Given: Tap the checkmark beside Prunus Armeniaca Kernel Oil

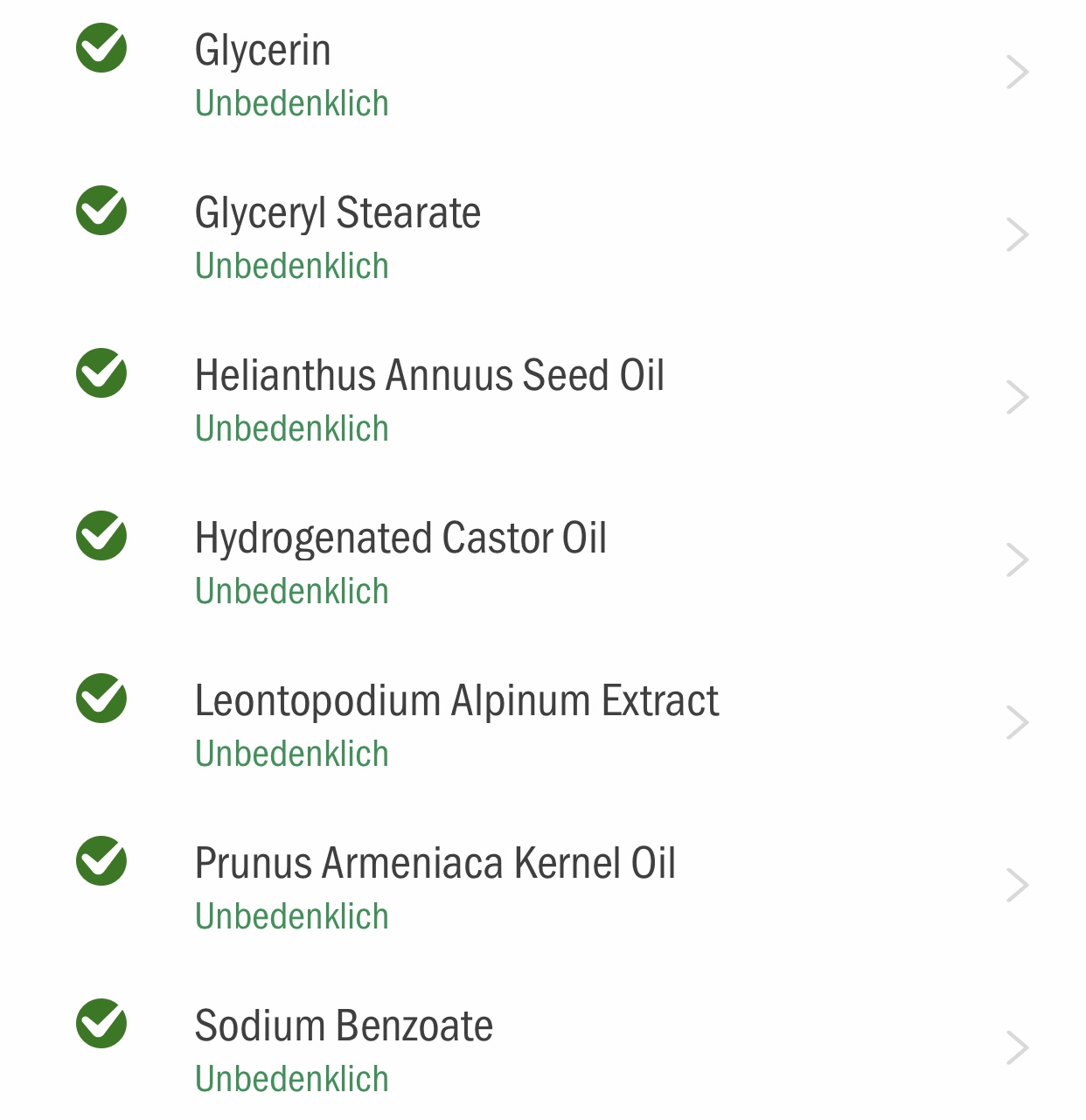Looking at the screenshot, I should [101, 861].
